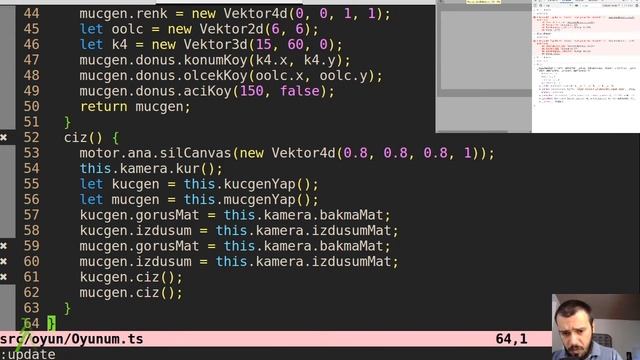The image size is (640, 360).
Task: Click the error sign beside line 52
Action: tap(4, 138)
